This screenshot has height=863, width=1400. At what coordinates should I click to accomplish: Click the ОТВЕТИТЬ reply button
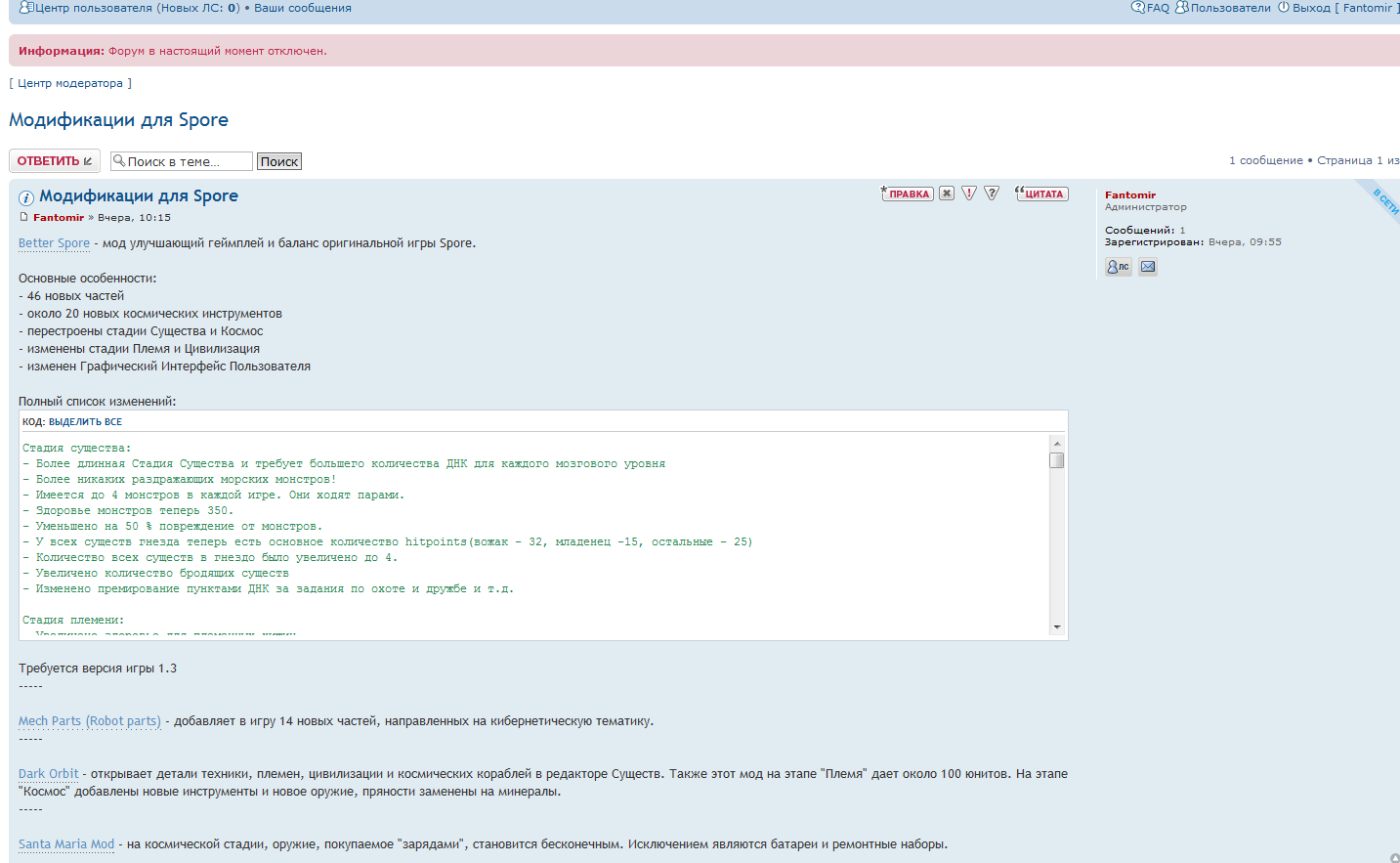click(55, 161)
